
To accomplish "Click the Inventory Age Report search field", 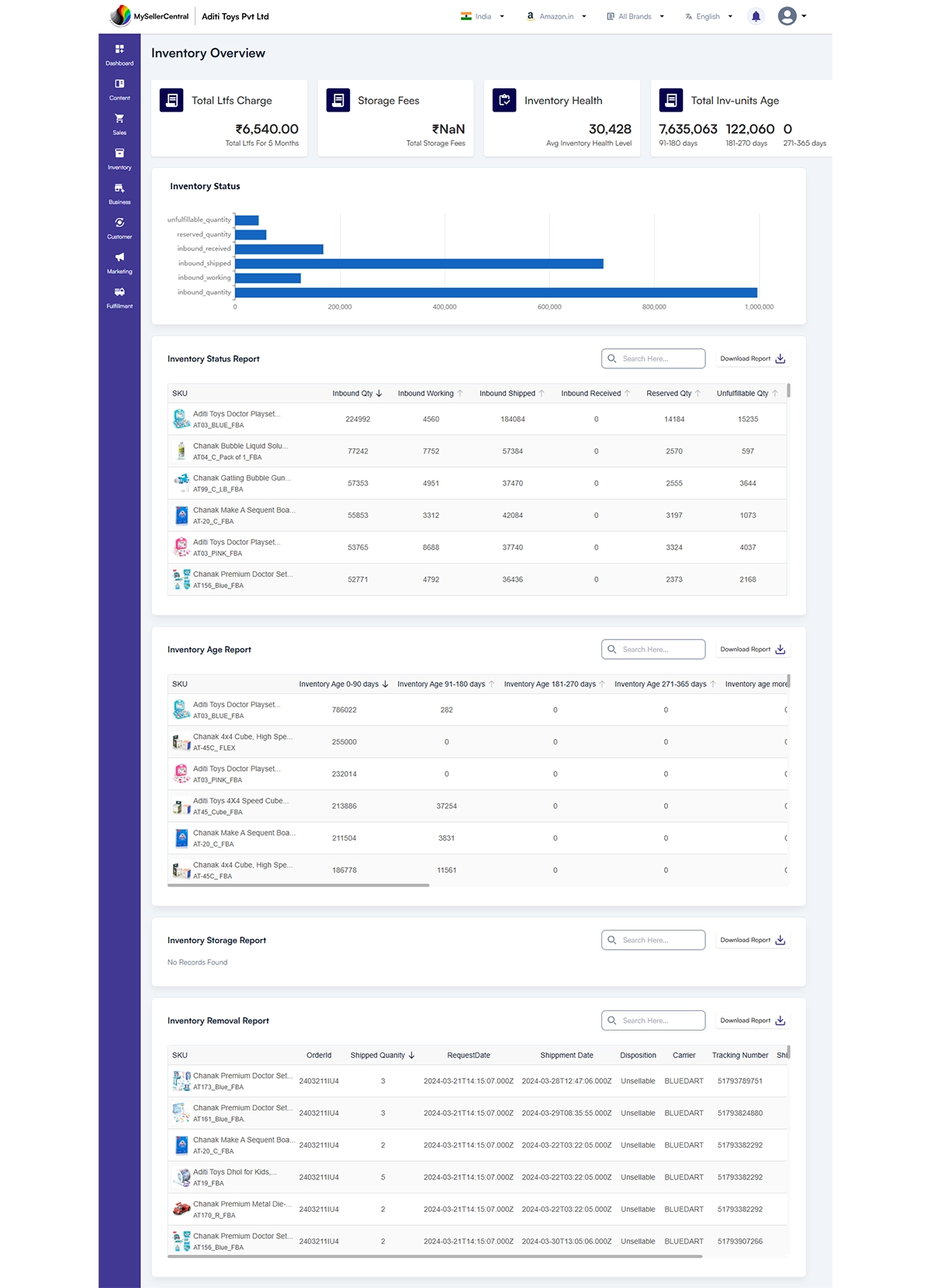I will pos(653,650).
